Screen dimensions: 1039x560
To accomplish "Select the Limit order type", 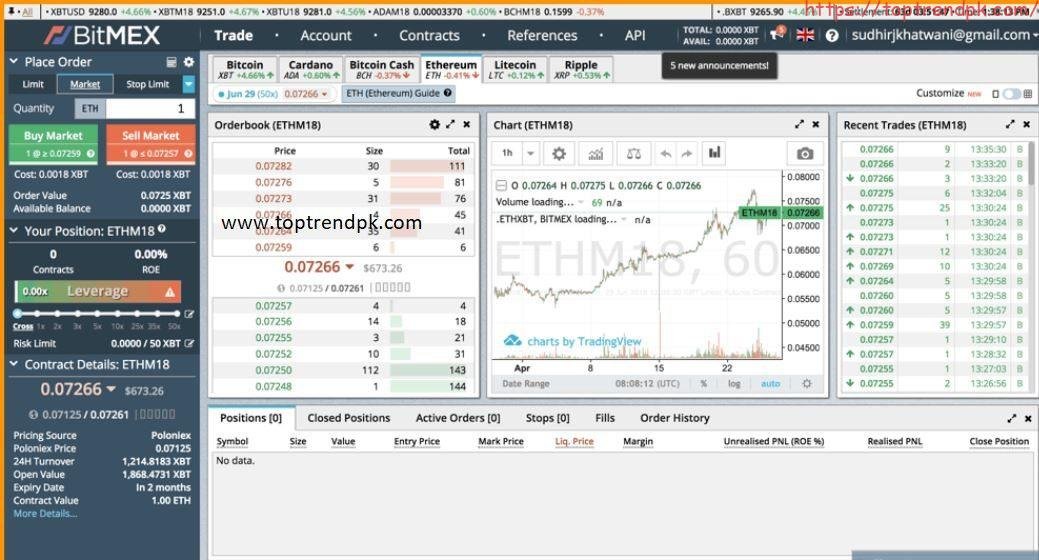I will click(x=33, y=84).
